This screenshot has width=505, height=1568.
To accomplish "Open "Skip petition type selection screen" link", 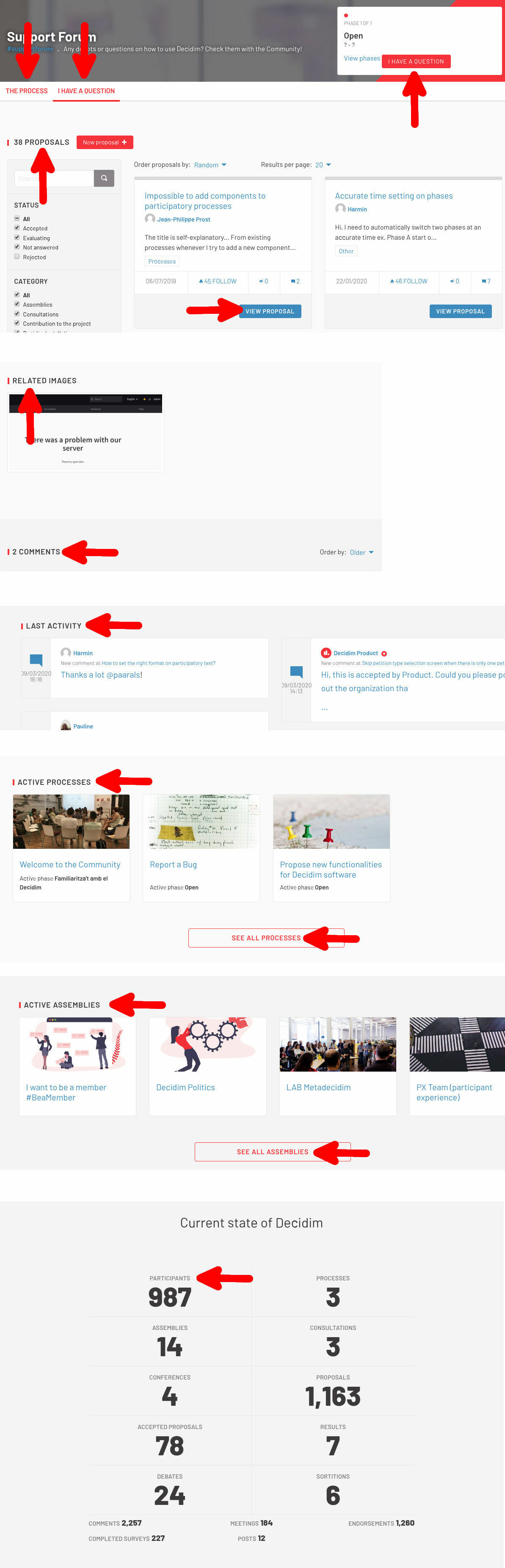I will 433,663.
